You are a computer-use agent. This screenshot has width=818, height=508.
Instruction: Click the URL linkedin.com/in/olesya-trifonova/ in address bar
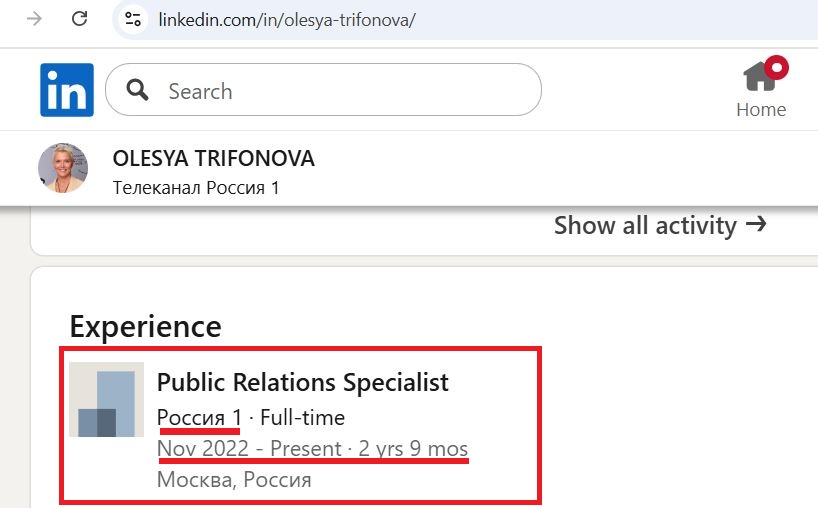(287, 20)
